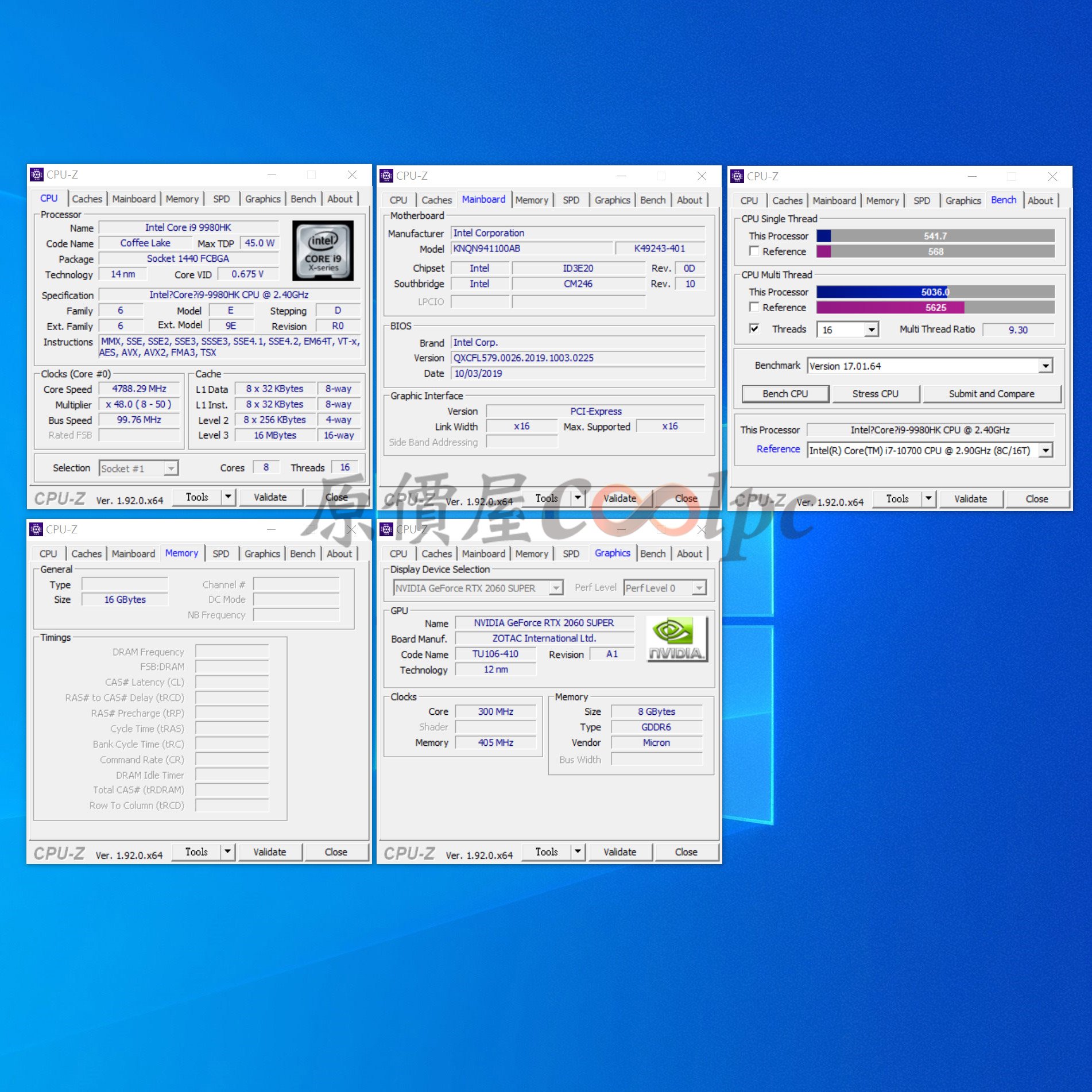Expand Tools dropdown arrow in CPU window
1092x1092 pixels.
[x=228, y=497]
